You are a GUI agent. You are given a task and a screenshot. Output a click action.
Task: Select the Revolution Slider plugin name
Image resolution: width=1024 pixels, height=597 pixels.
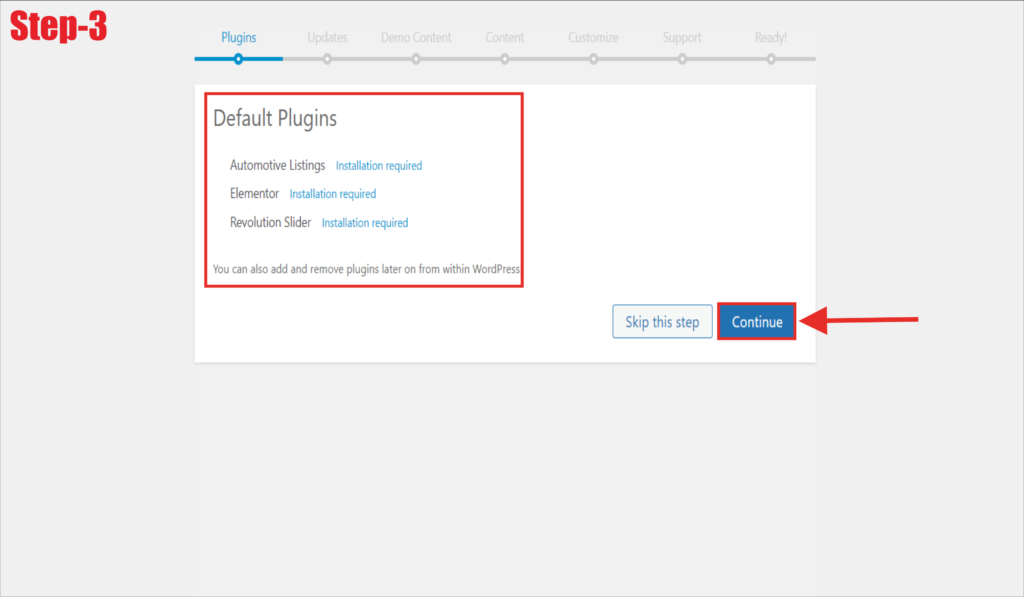[270, 222]
